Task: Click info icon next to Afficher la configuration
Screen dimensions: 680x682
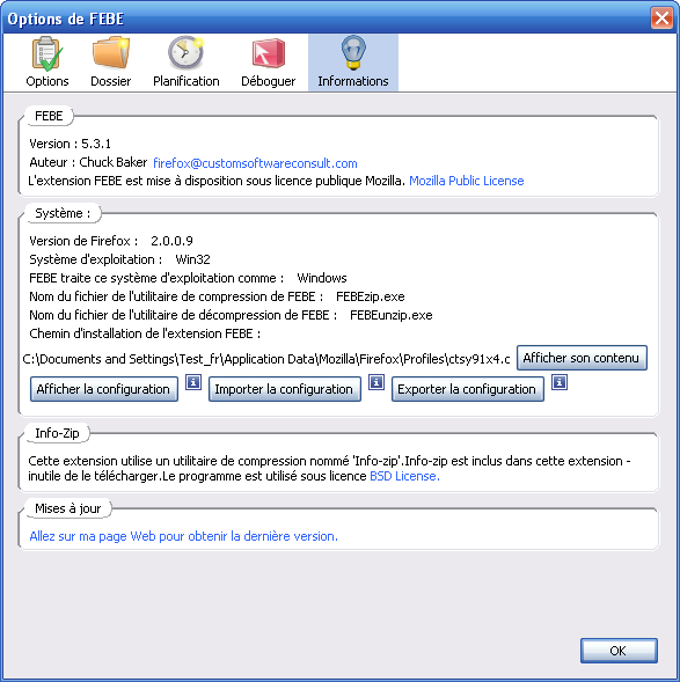Action: click(194, 382)
